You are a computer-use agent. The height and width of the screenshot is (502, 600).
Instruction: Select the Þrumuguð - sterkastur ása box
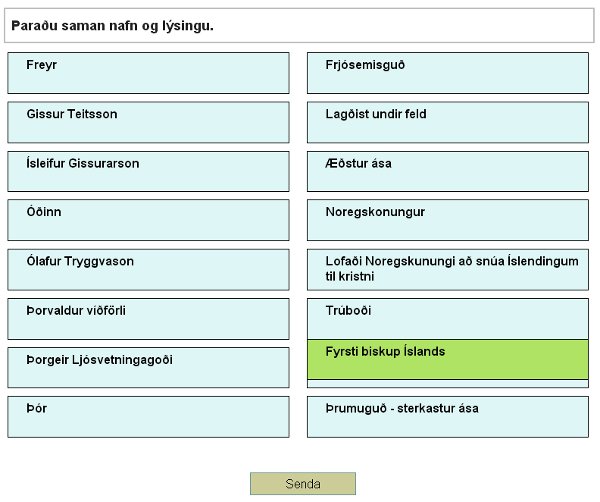coord(448,416)
